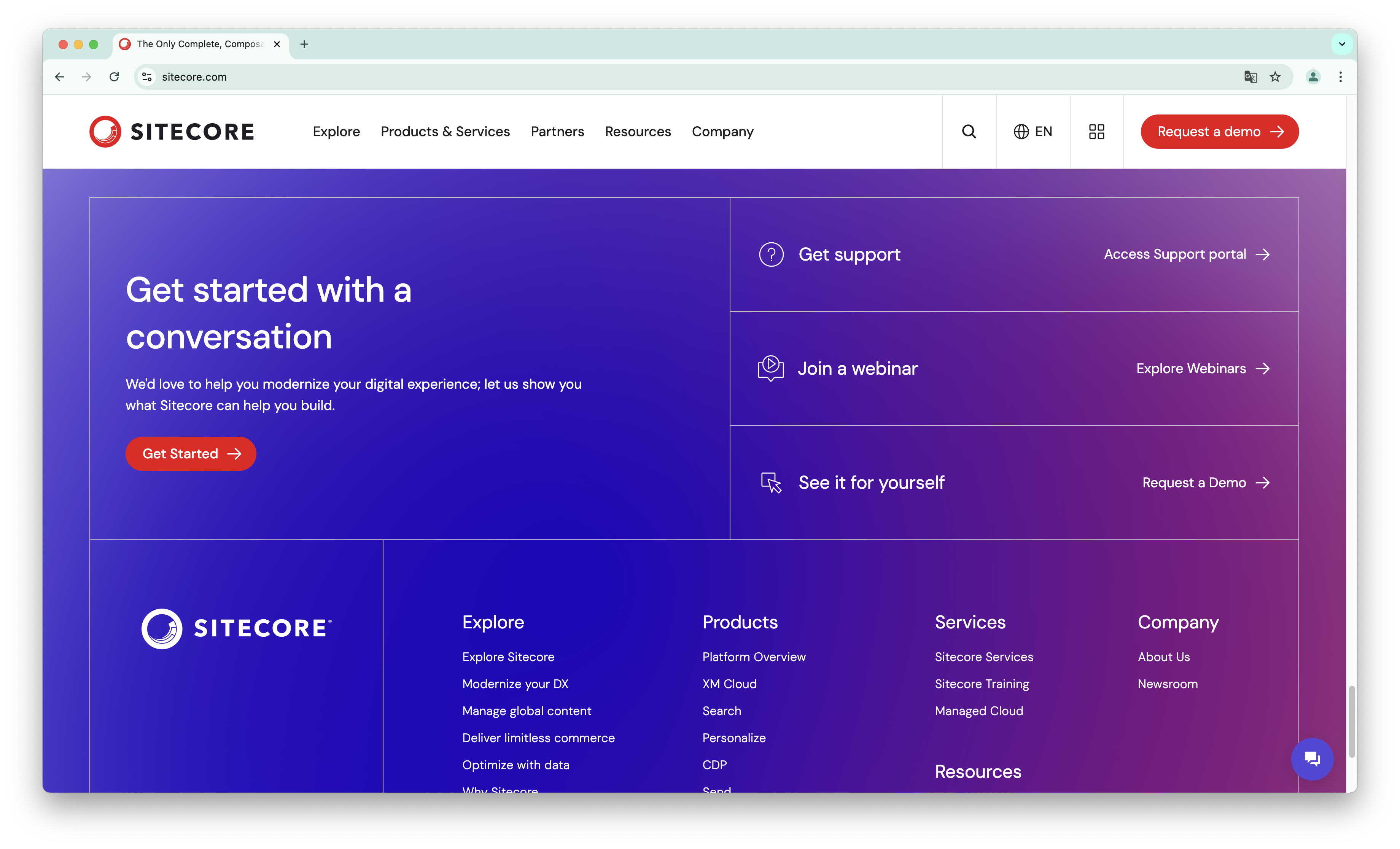Viewport: 1400px width, 849px height.
Task: Click the white Sitecore footer logo
Action: point(236,628)
